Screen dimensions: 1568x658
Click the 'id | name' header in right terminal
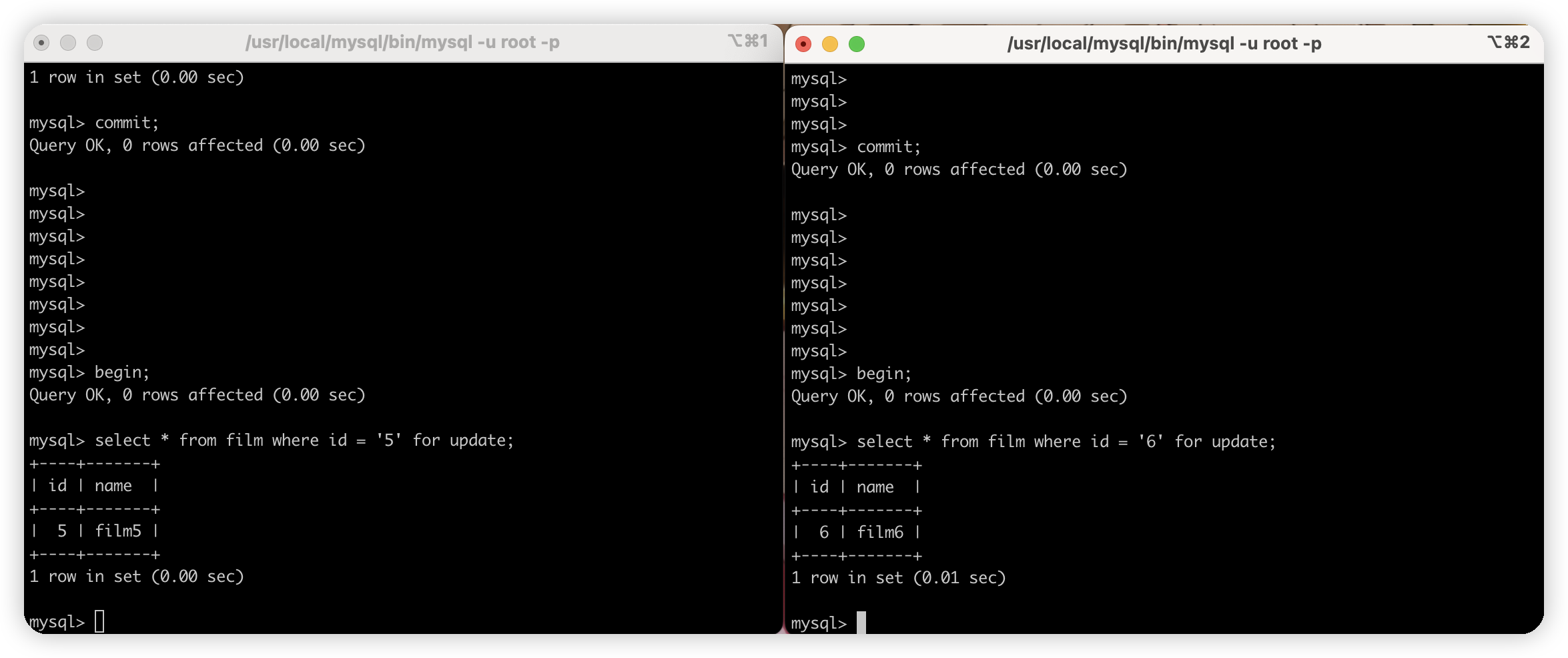pos(856,487)
